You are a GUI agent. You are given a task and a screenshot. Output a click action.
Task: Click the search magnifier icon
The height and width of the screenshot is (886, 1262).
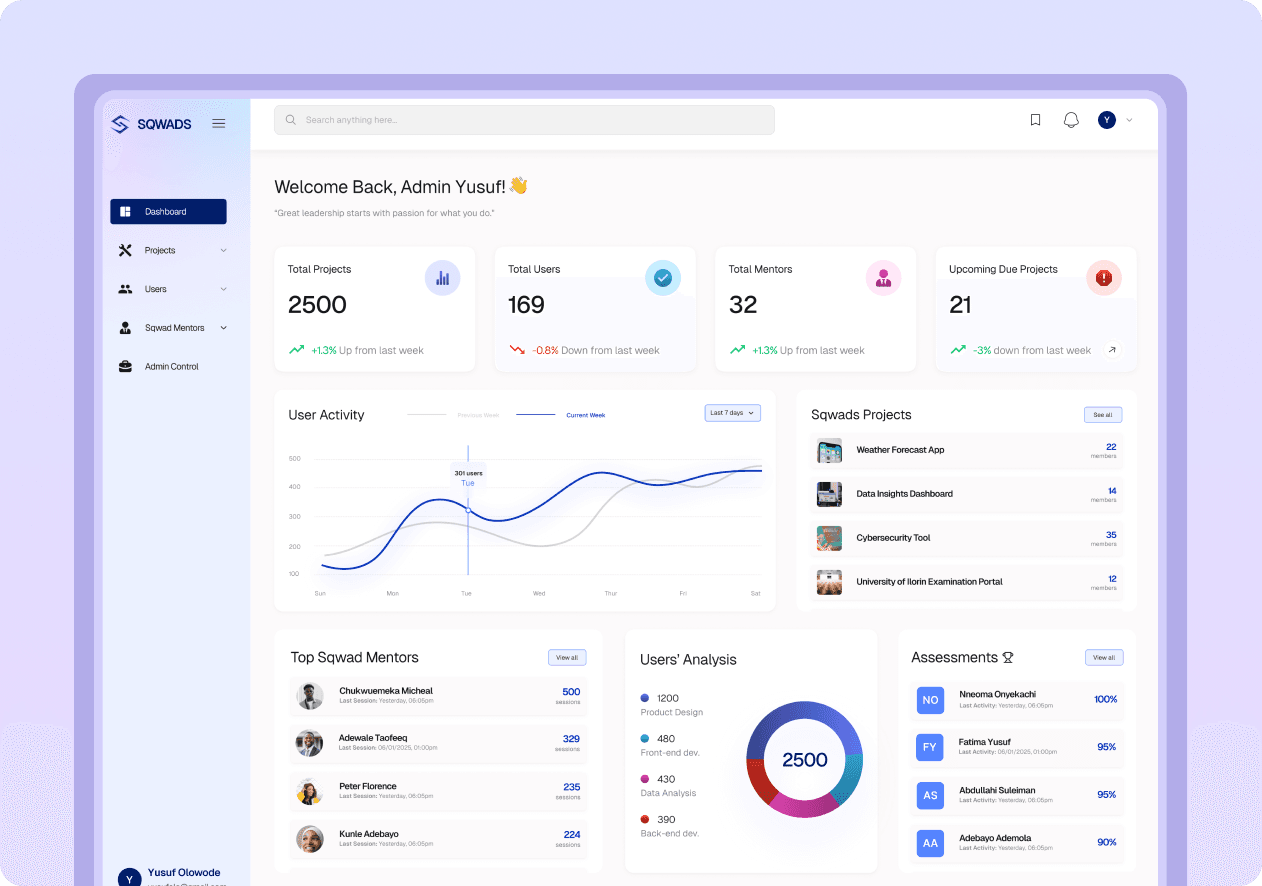pos(290,119)
